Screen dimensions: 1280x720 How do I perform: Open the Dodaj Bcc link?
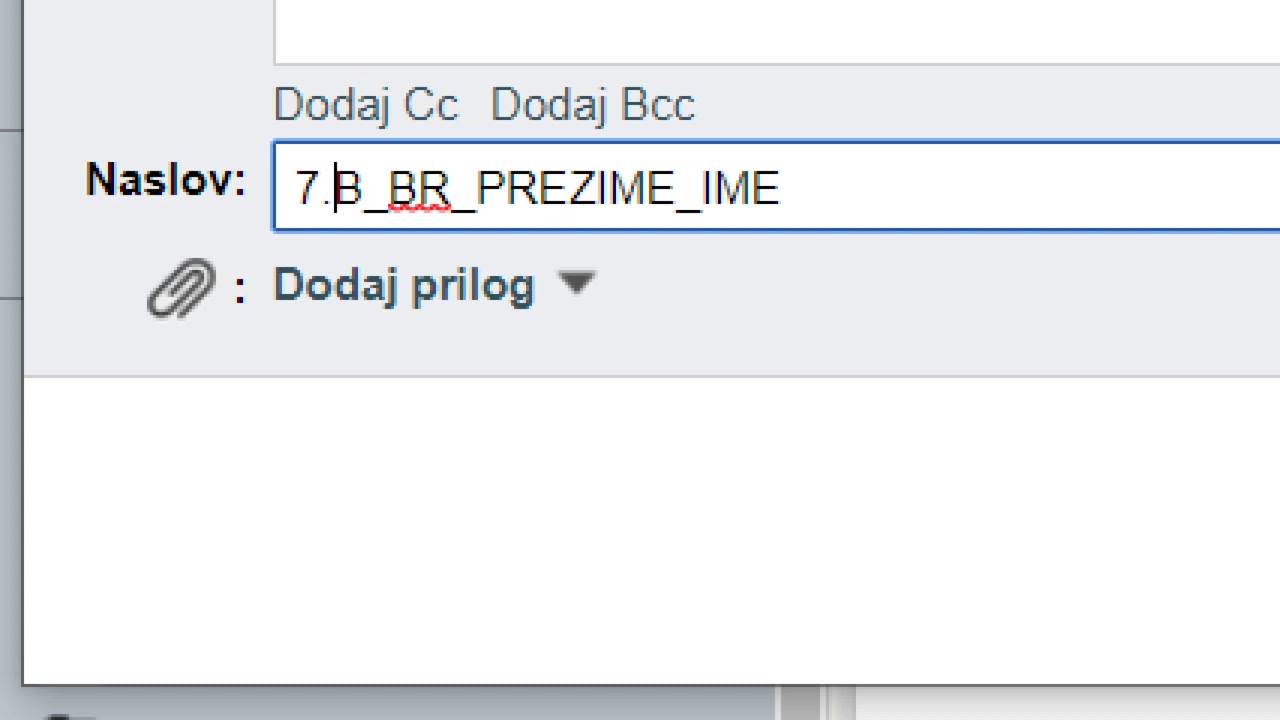tap(592, 105)
